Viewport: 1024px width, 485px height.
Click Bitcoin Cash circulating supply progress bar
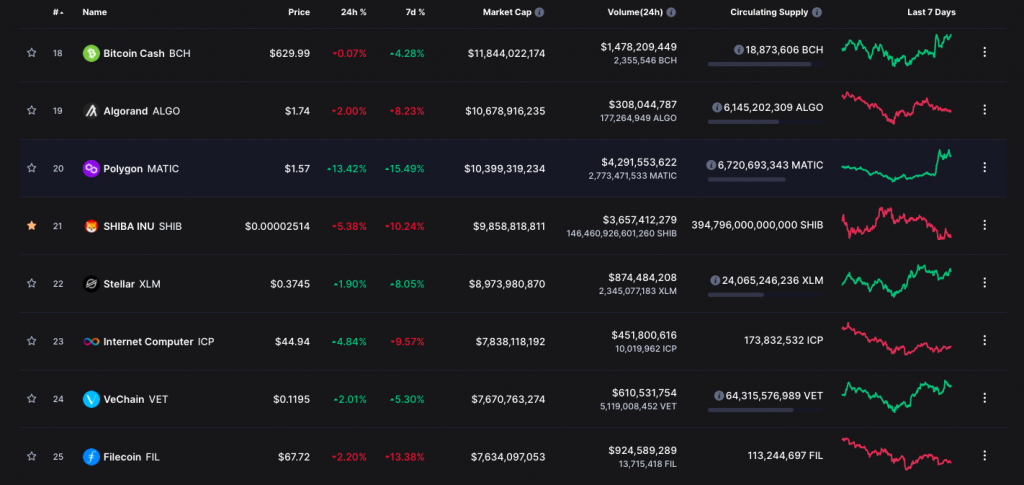pyautogui.click(x=765, y=64)
